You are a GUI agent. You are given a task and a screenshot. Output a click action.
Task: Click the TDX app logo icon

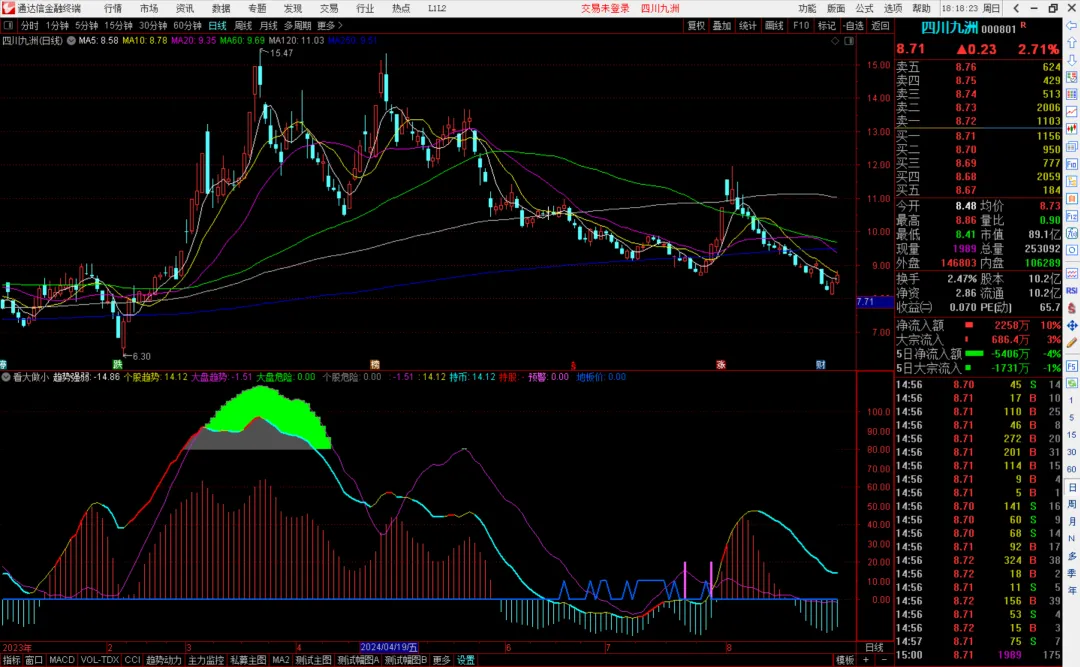[x=8, y=8]
